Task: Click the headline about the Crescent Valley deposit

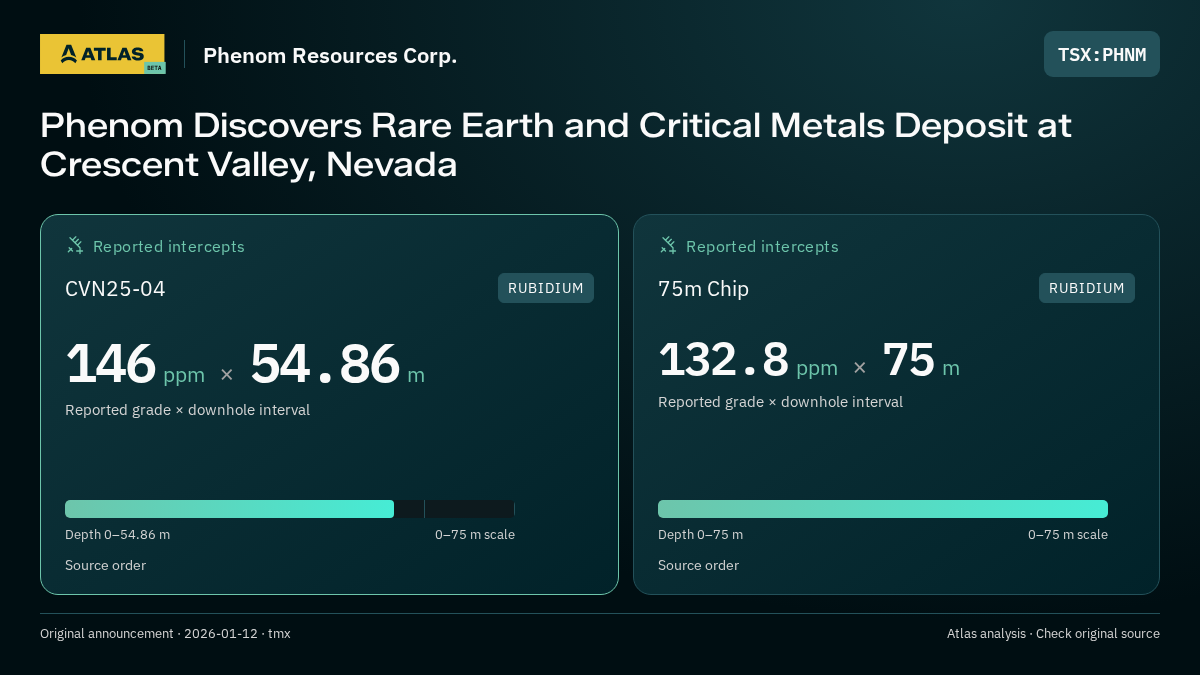Action: point(556,145)
